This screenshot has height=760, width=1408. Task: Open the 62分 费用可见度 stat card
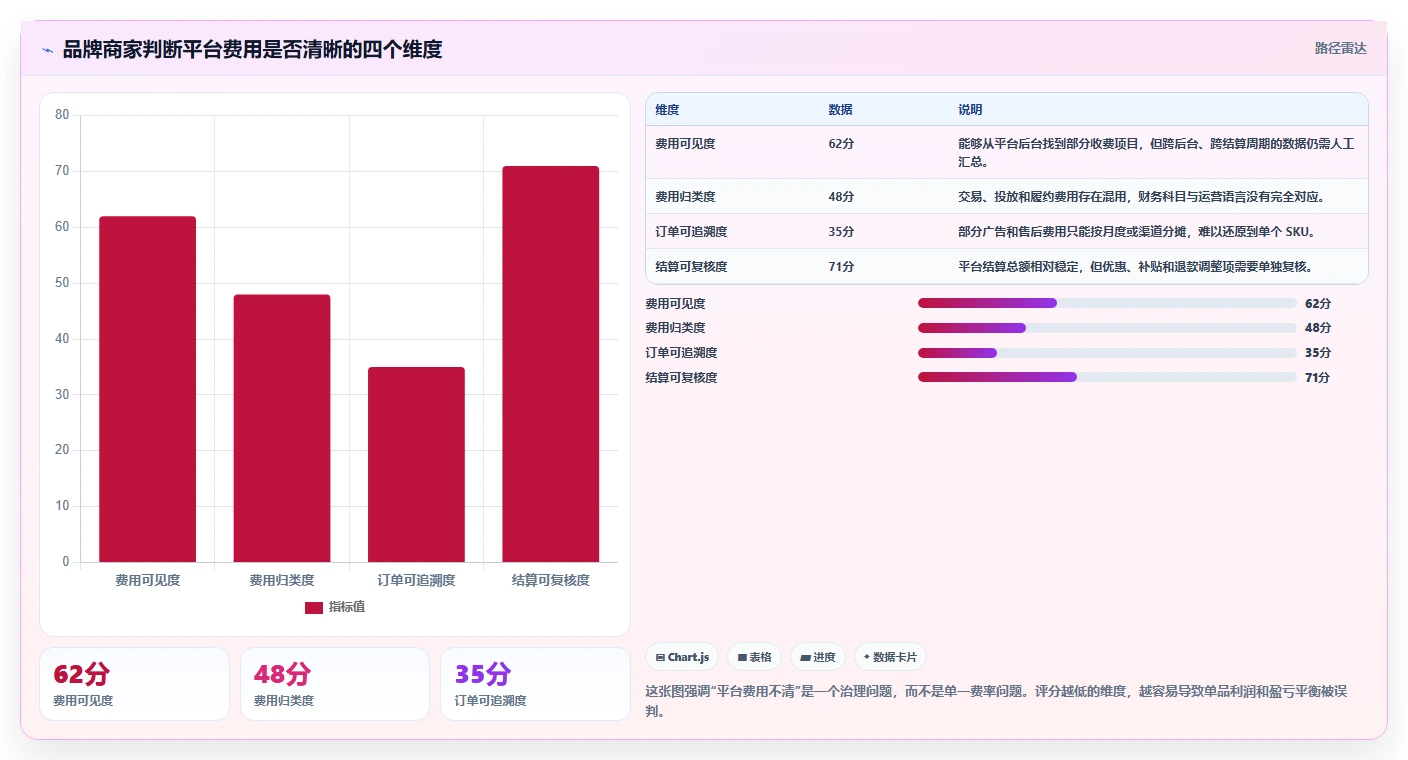point(135,684)
